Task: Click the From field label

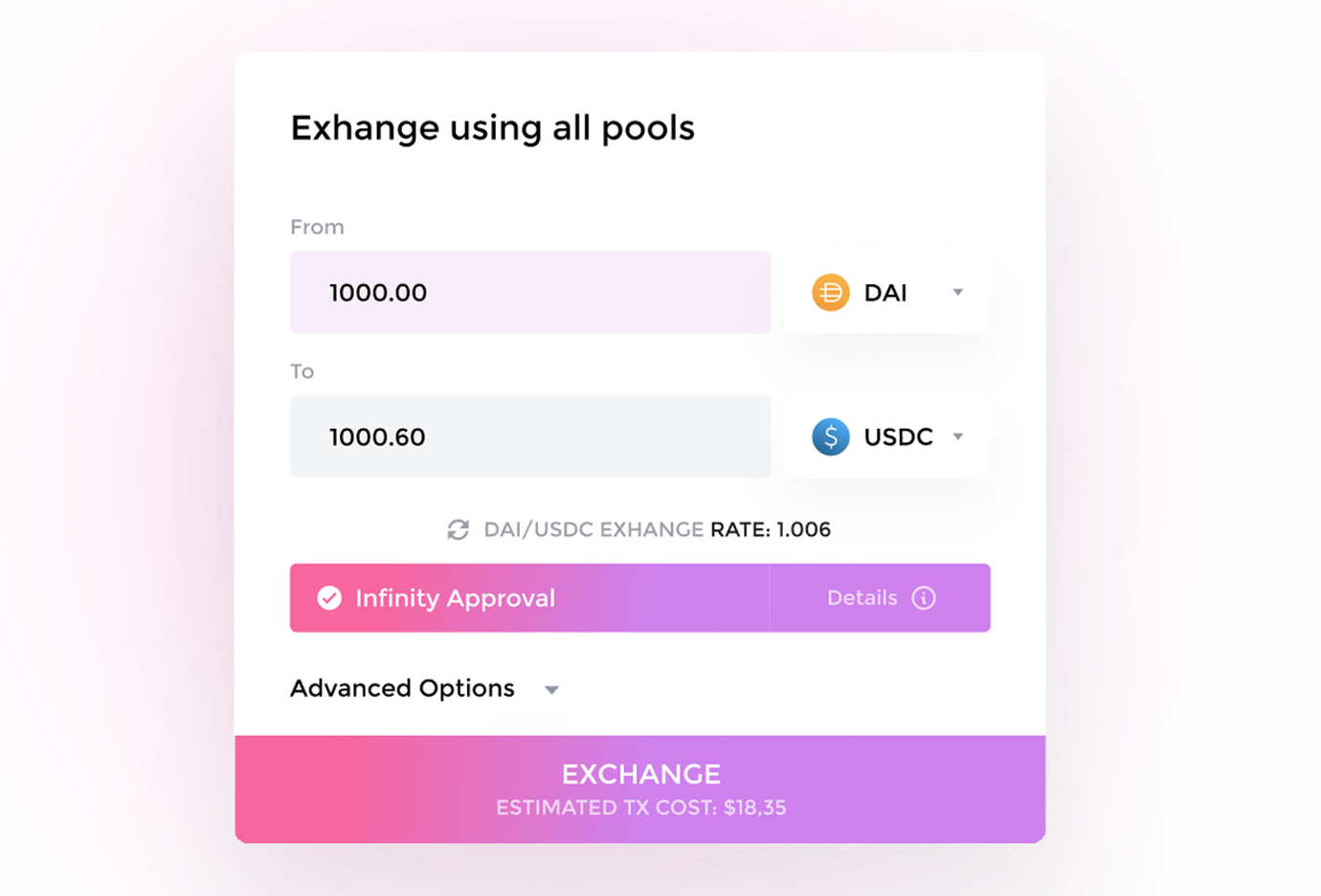Action: pyautogui.click(x=317, y=227)
